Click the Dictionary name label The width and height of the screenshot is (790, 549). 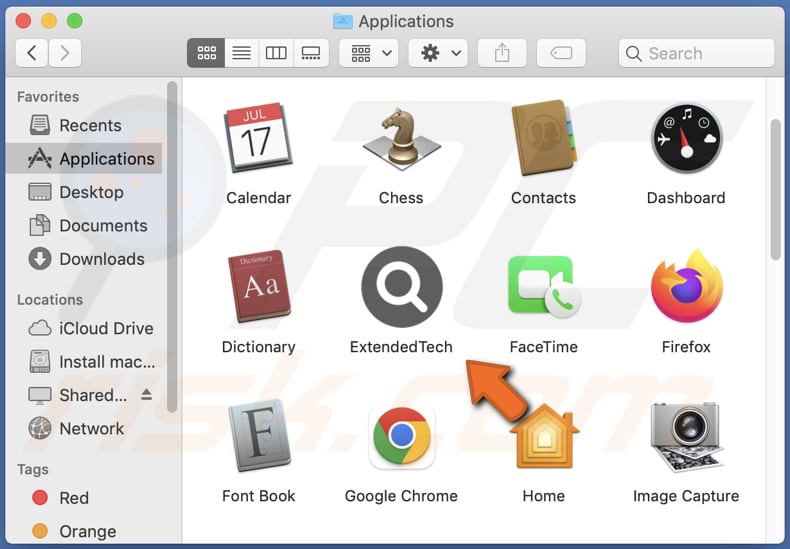tap(259, 347)
